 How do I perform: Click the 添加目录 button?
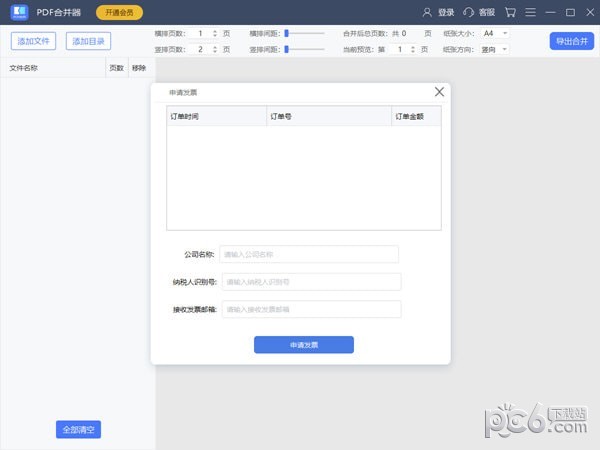point(88,41)
